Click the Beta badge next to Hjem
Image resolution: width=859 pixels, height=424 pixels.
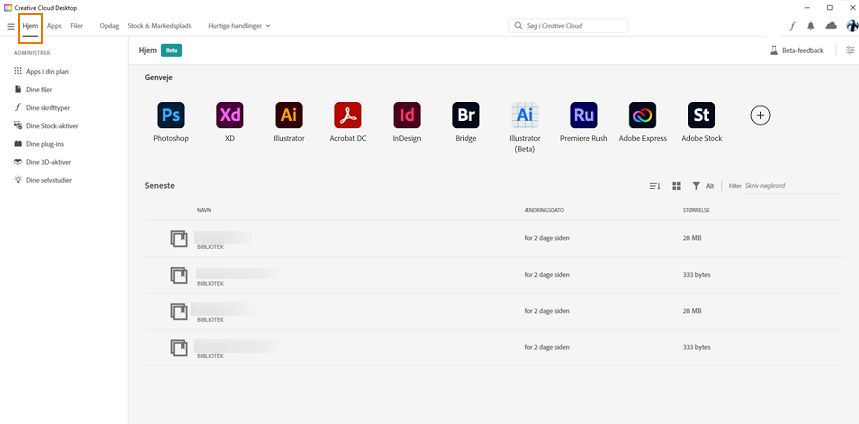pos(171,50)
